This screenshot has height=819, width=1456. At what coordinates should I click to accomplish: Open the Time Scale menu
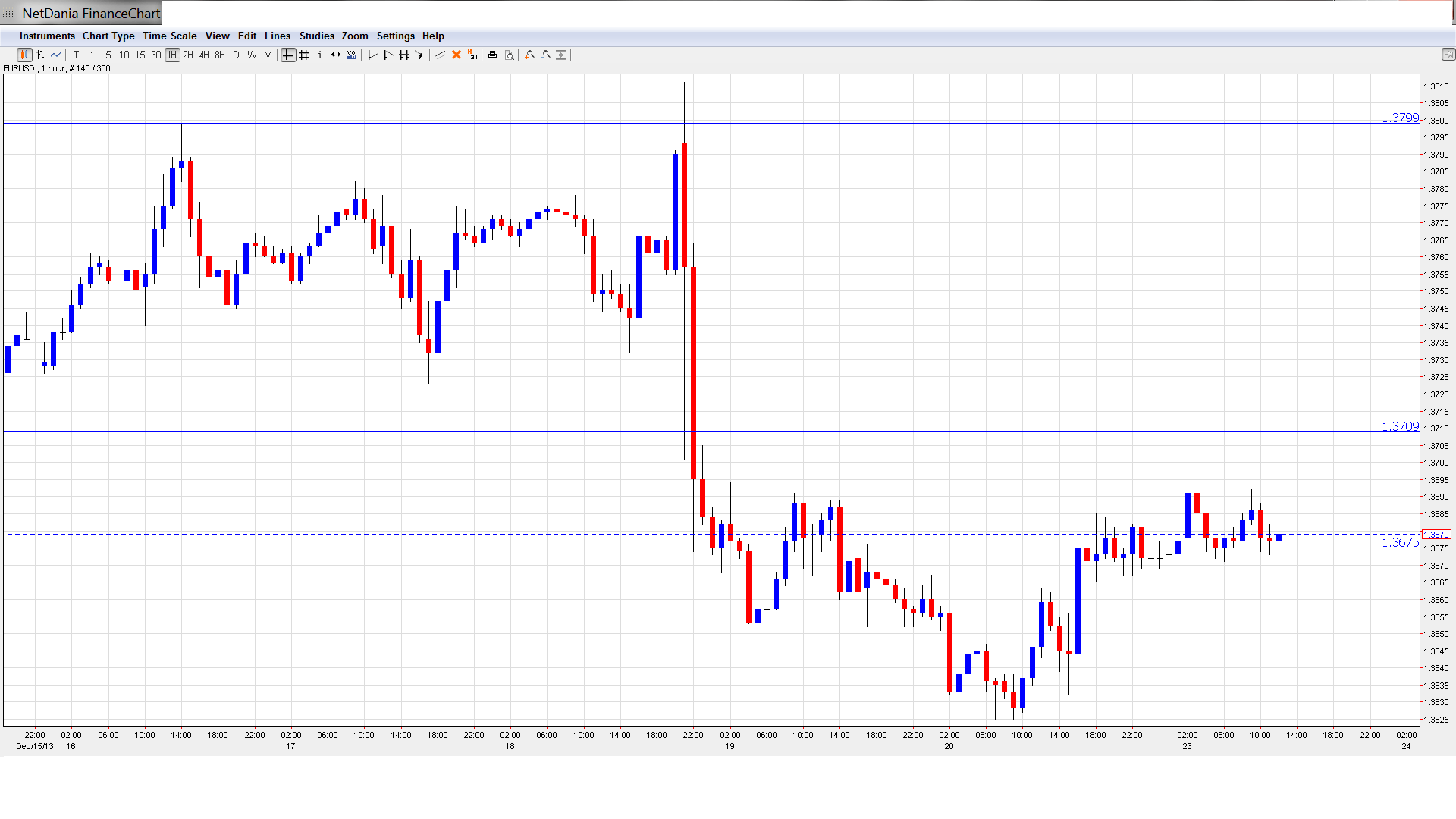(x=169, y=36)
